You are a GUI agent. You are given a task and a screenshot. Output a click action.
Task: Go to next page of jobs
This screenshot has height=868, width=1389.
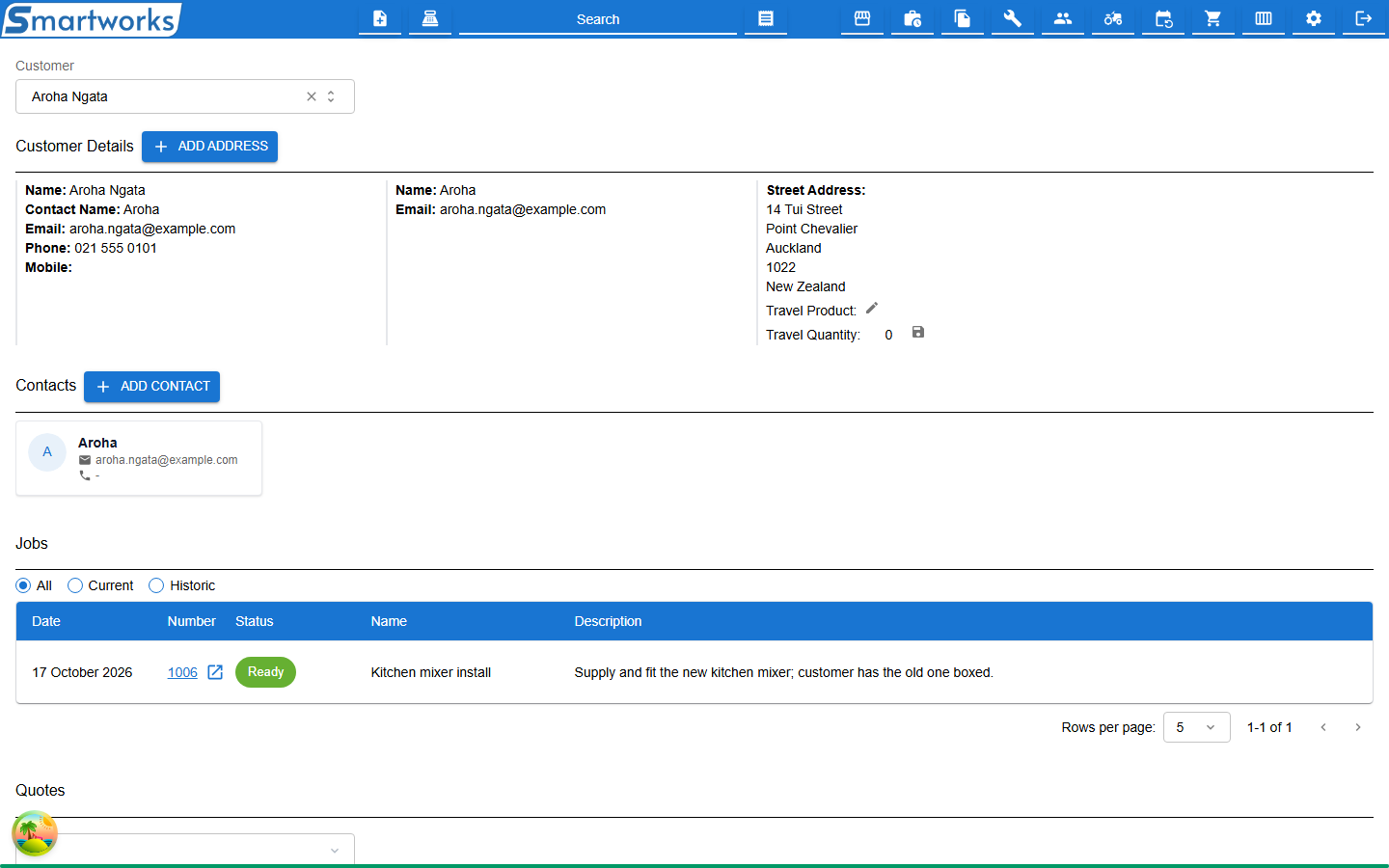[x=1358, y=727]
